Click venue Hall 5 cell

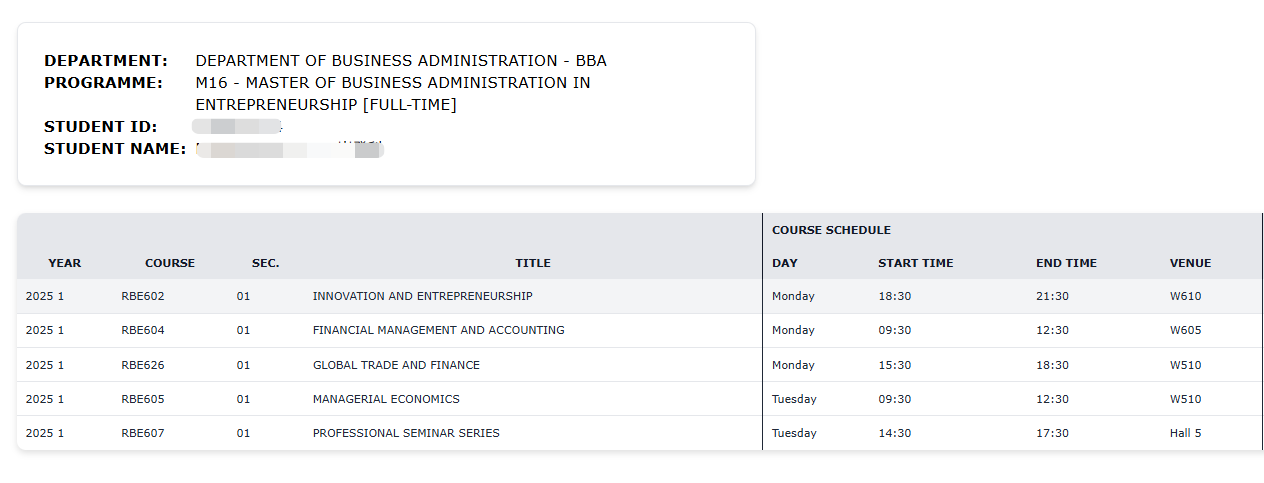1185,433
